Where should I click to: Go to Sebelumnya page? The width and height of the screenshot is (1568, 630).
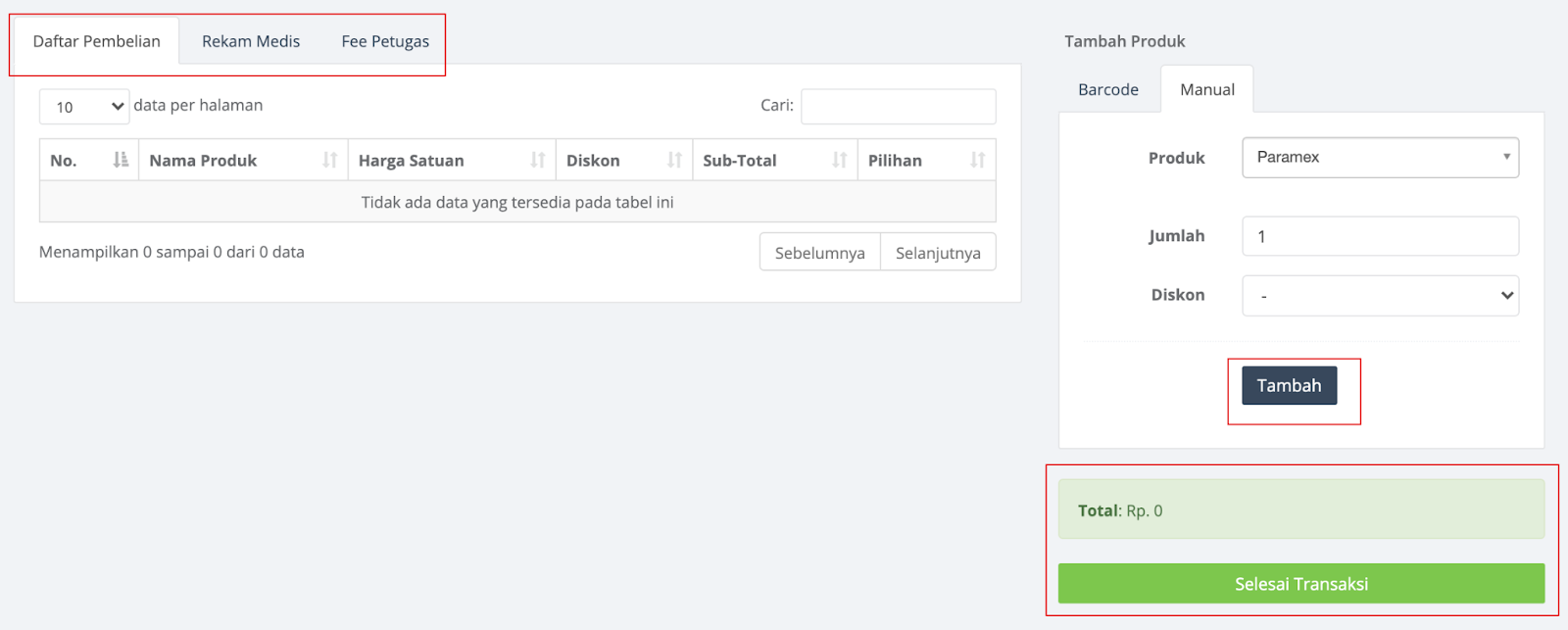(820, 252)
